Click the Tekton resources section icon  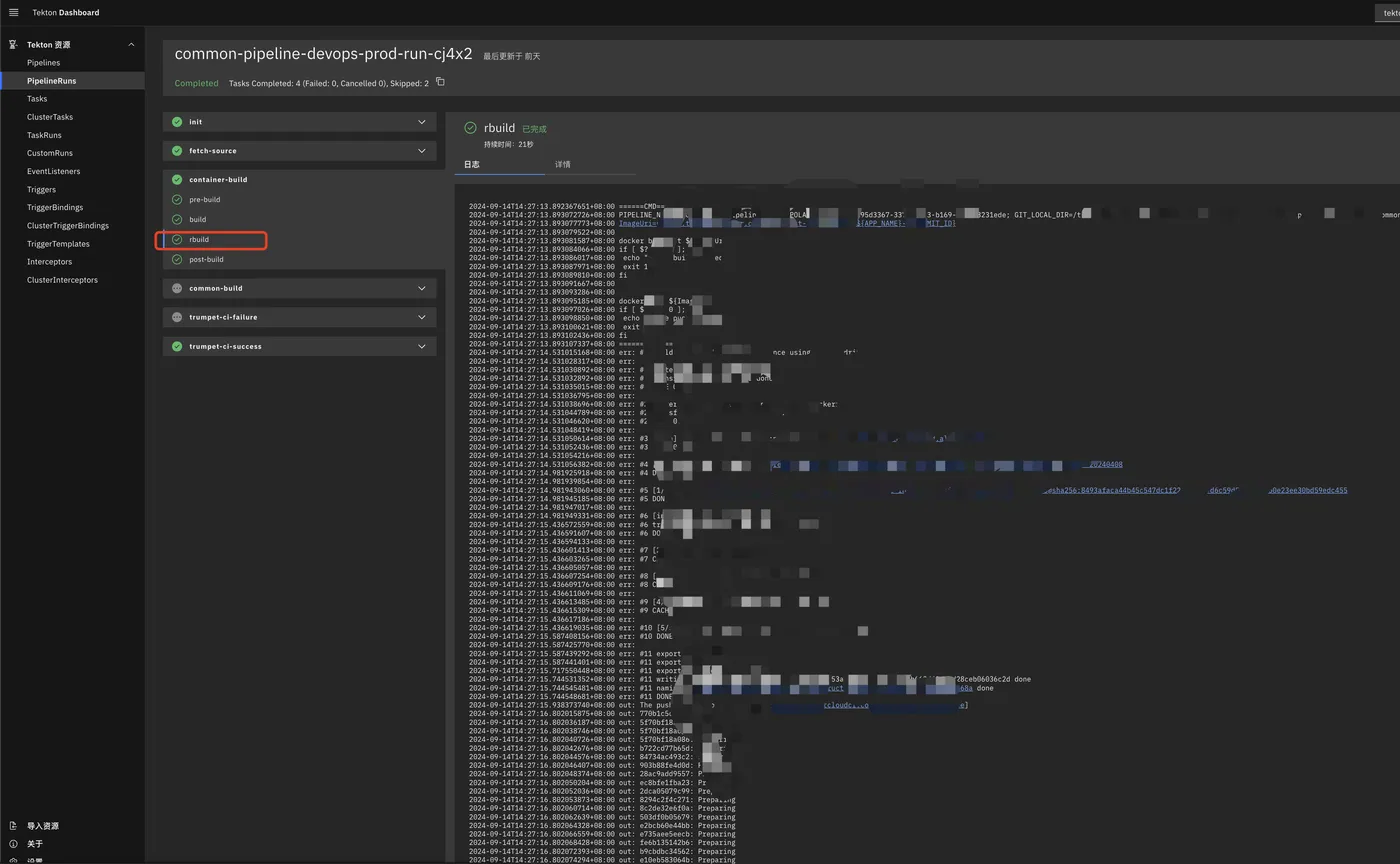click(x=13, y=45)
